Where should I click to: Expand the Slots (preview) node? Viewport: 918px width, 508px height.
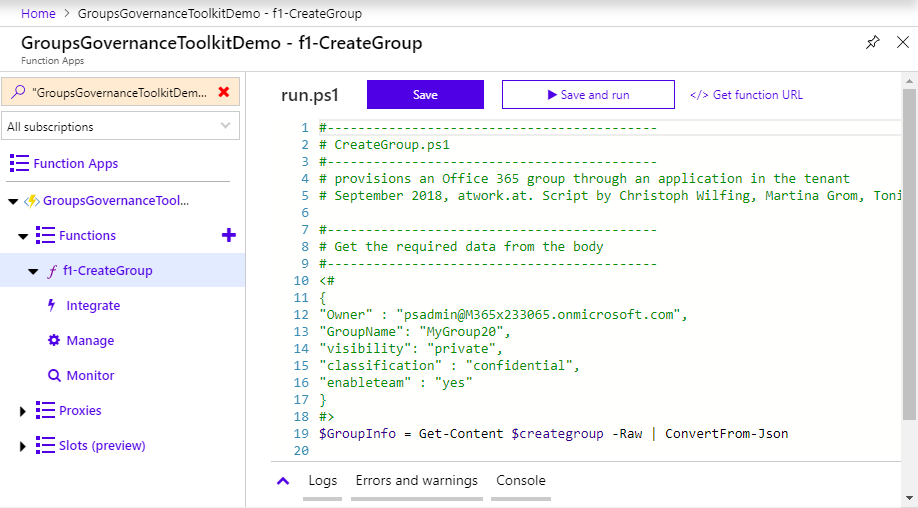(23, 446)
